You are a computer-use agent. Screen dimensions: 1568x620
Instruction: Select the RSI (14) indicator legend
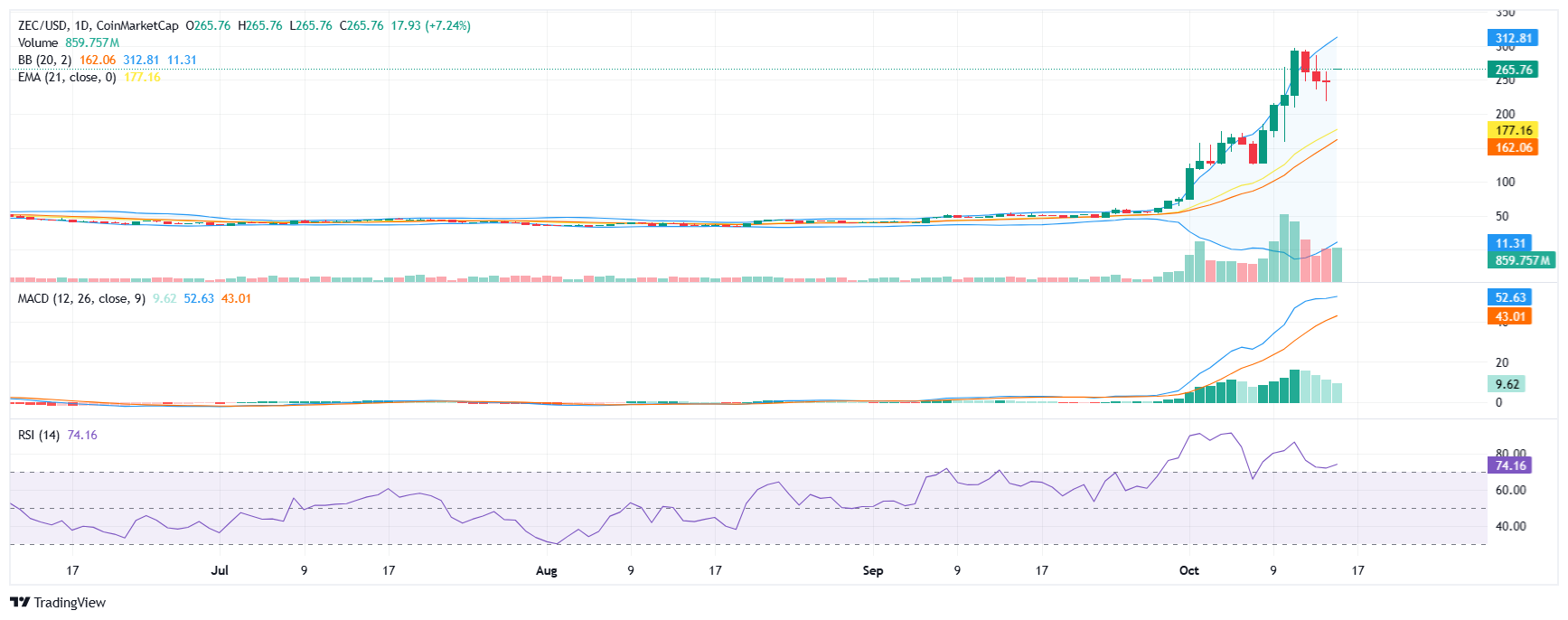point(39,435)
